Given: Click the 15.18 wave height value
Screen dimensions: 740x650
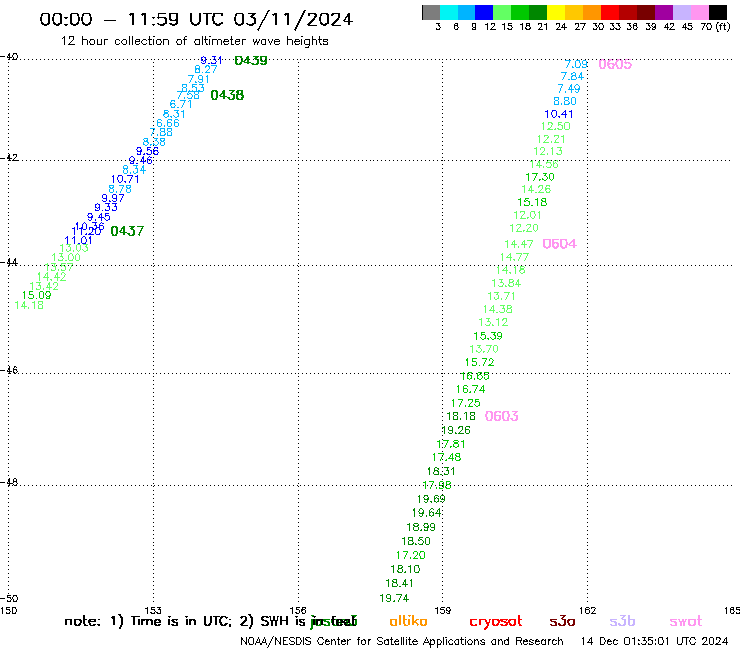Looking at the screenshot, I should pyautogui.click(x=532, y=203).
